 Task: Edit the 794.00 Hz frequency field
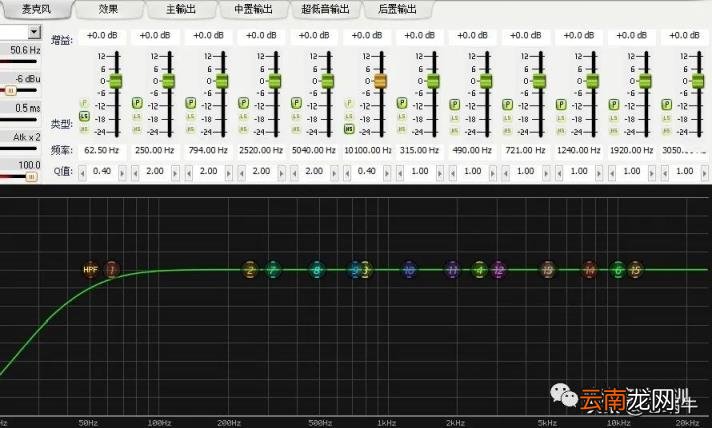[208, 150]
